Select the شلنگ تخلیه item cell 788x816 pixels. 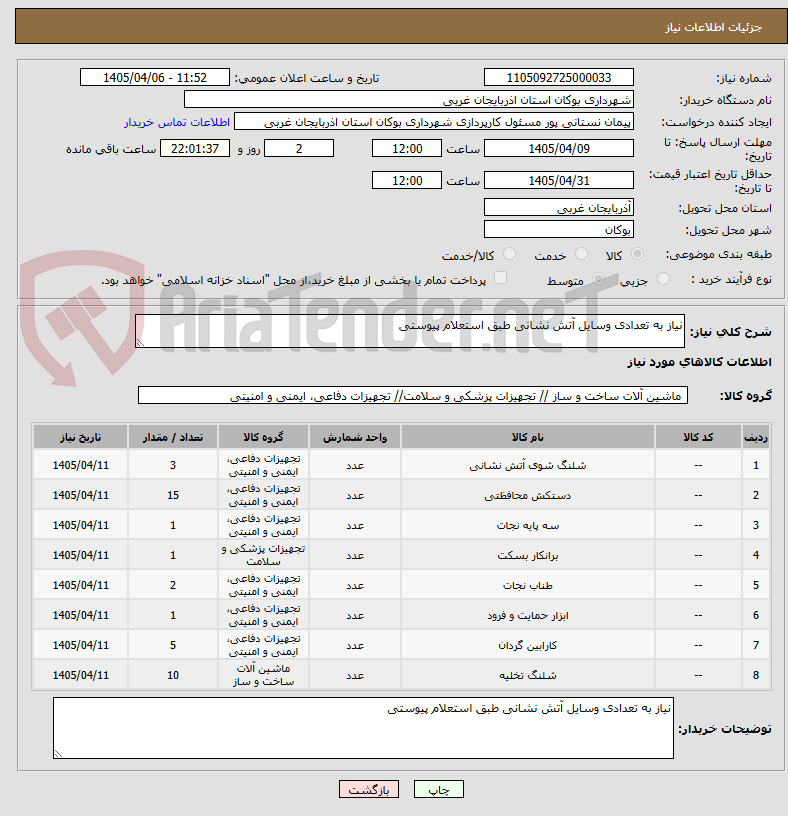(x=528, y=675)
